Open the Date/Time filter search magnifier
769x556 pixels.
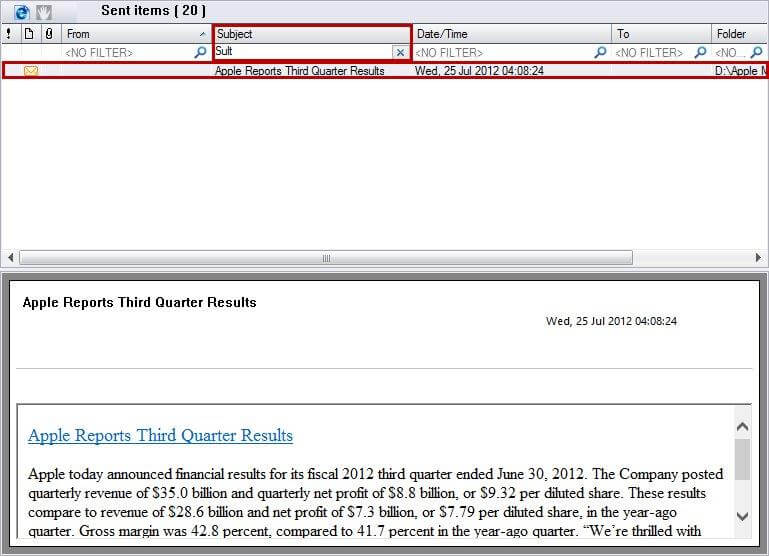point(600,52)
